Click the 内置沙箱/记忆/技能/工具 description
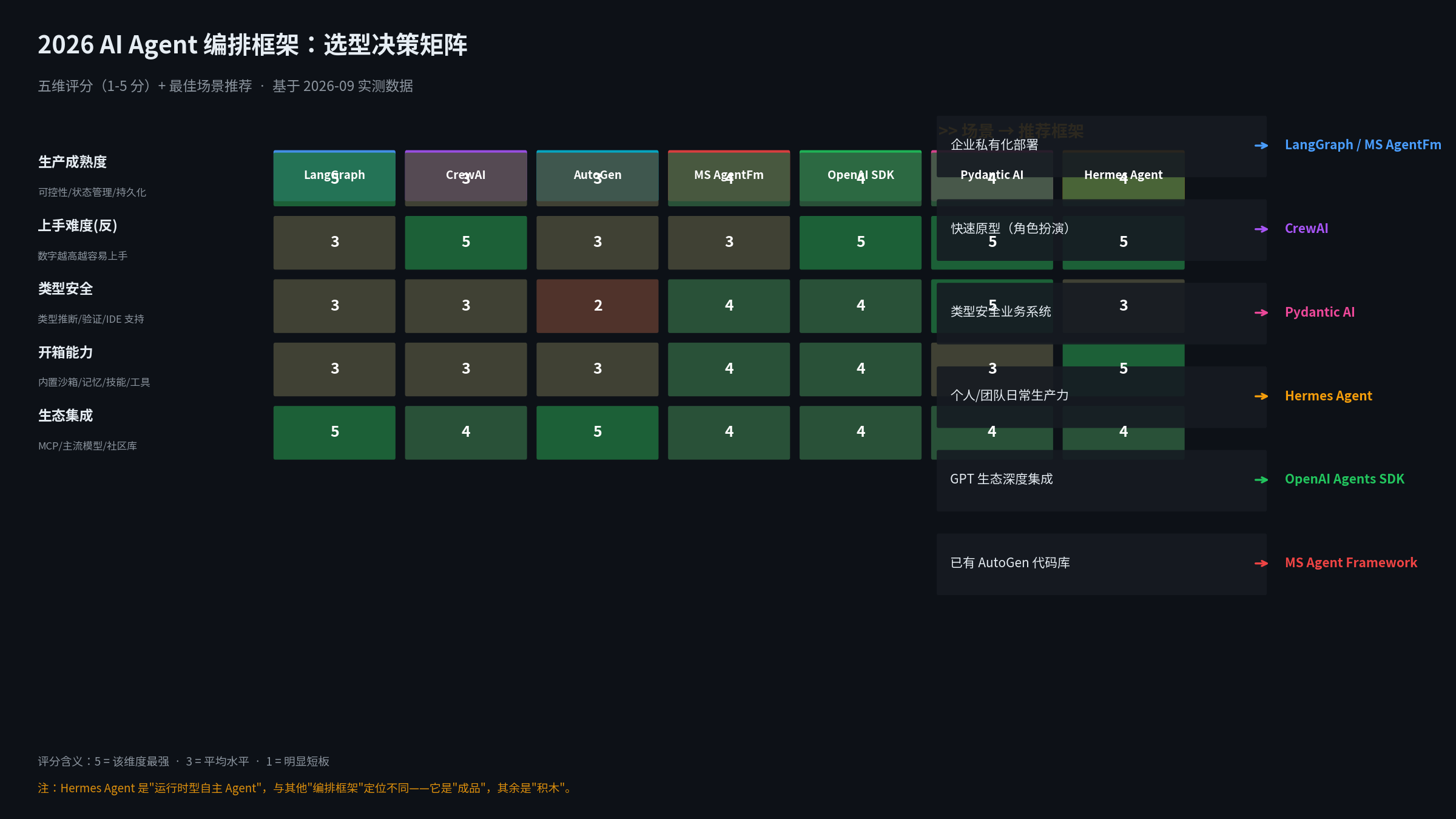 pos(94,382)
